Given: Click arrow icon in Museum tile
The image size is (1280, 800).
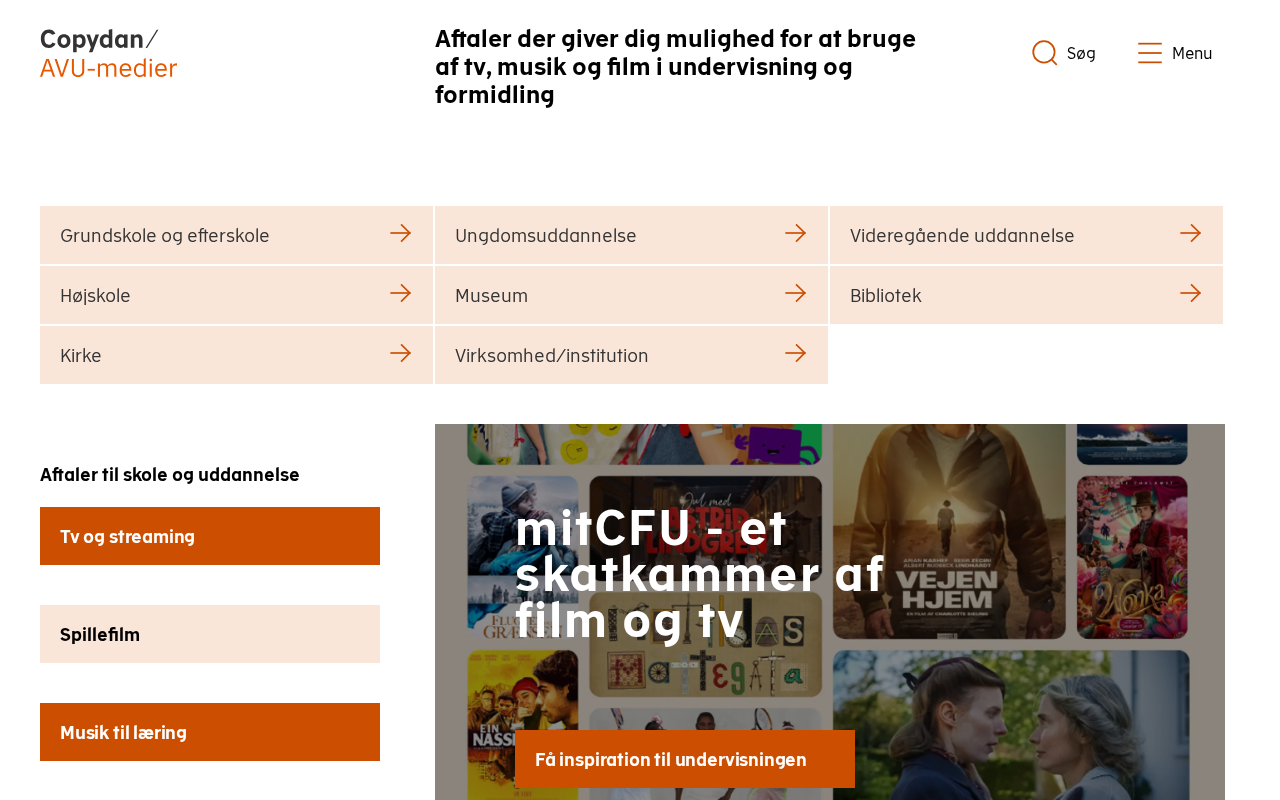Looking at the screenshot, I should pyautogui.click(x=795, y=293).
